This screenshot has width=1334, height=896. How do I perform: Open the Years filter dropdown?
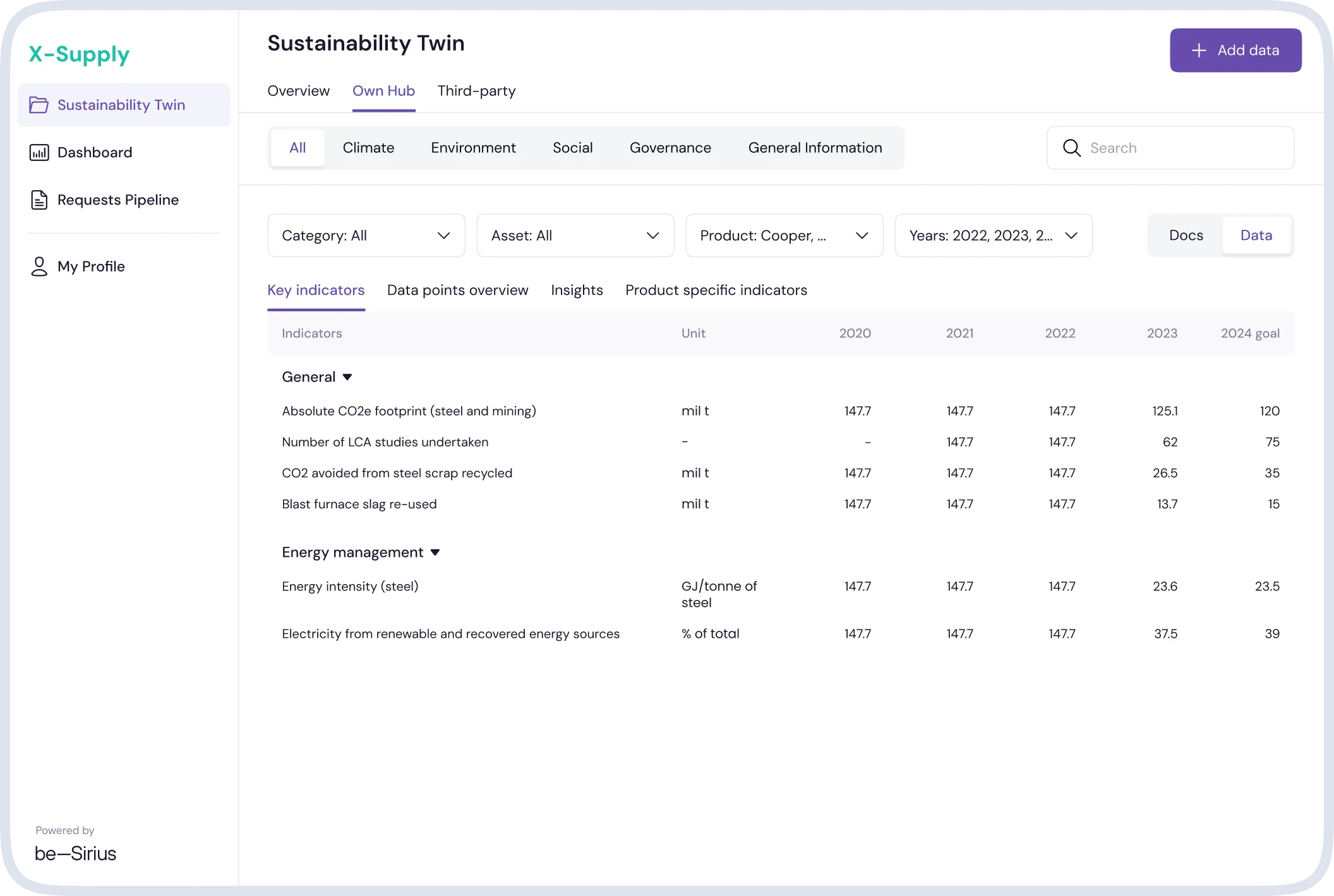pos(994,236)
